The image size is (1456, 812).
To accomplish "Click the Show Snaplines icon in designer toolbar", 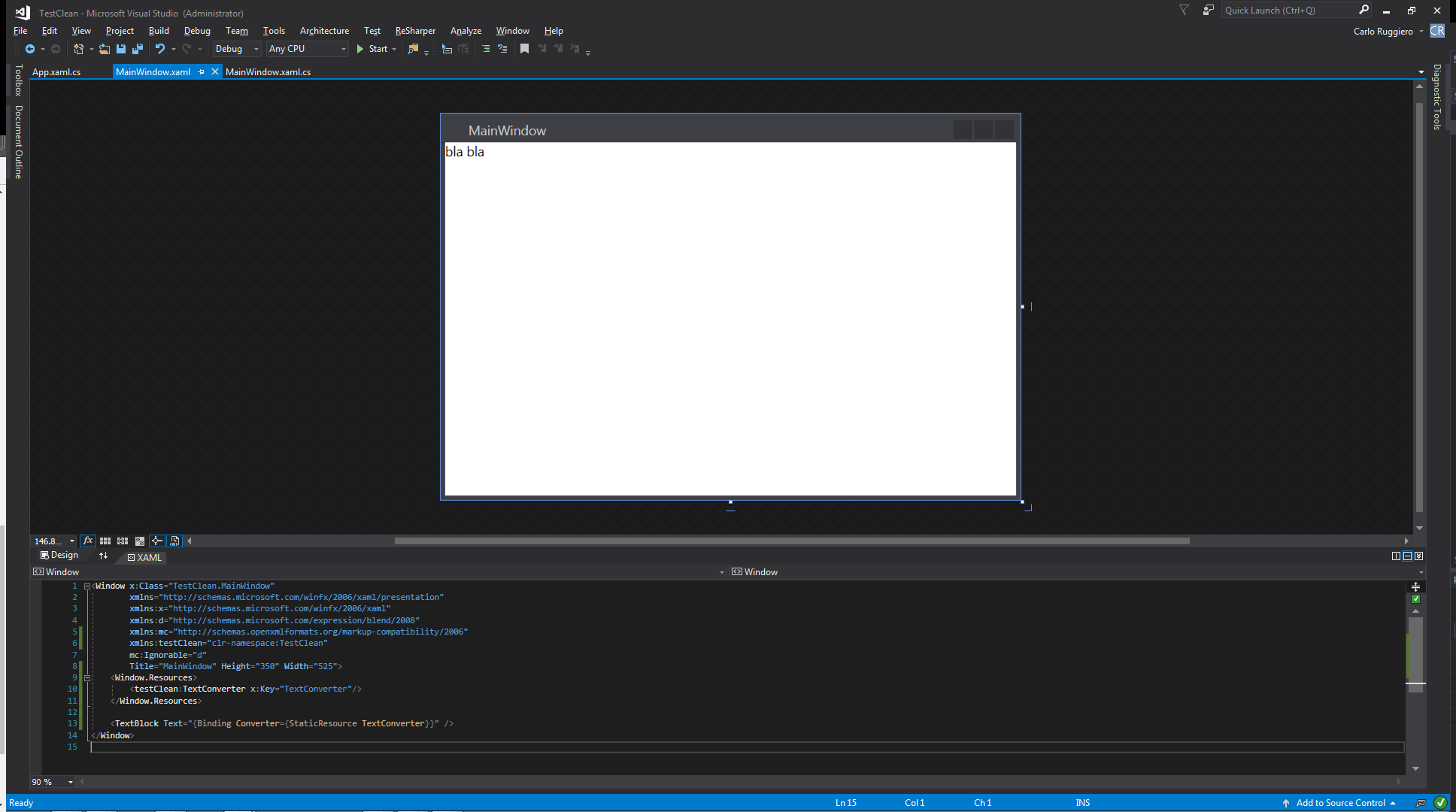I will 157,541.
